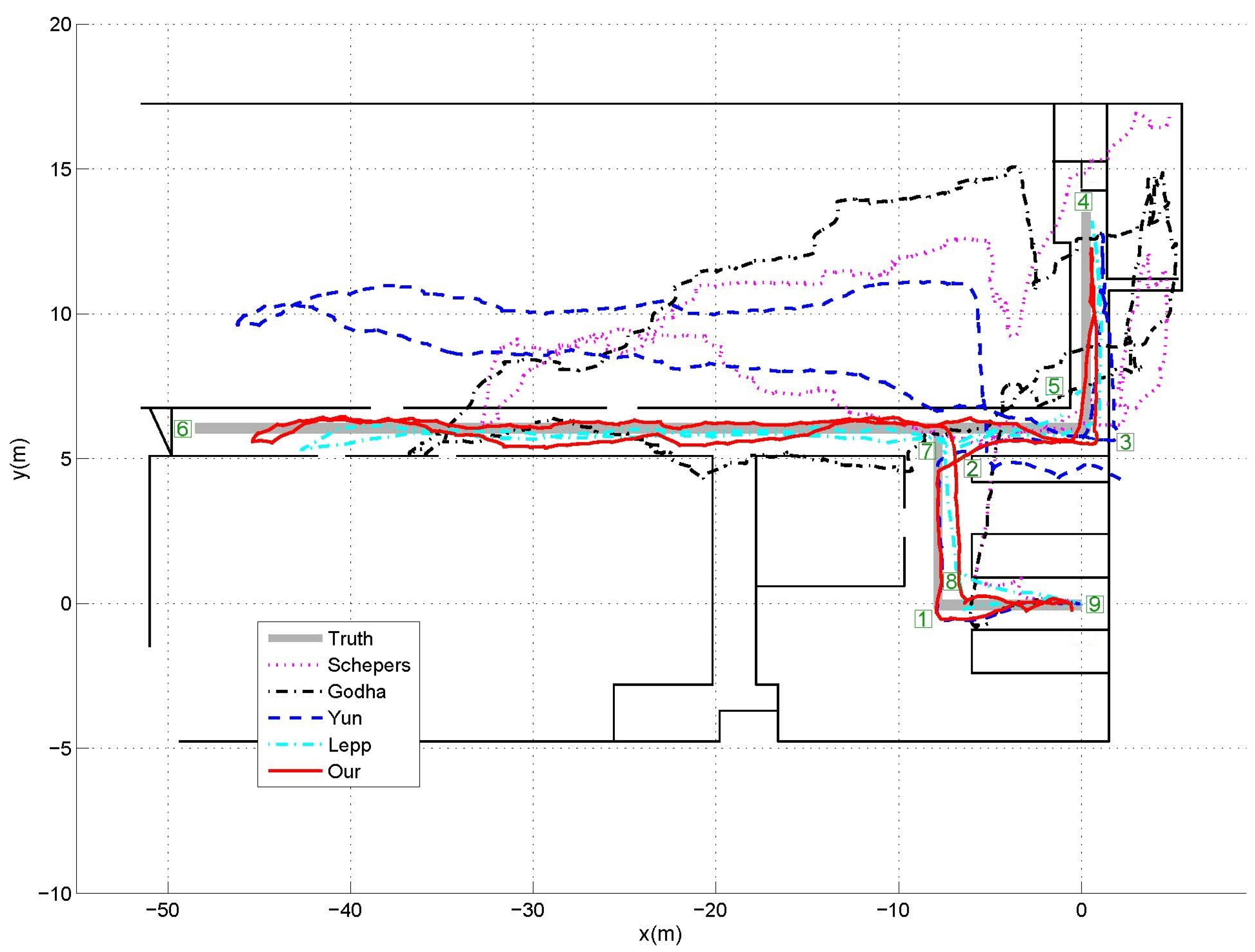The height and width of the screenshot is (952, 1255).
Task: Click the Our legend label
Action: [344, 772]
